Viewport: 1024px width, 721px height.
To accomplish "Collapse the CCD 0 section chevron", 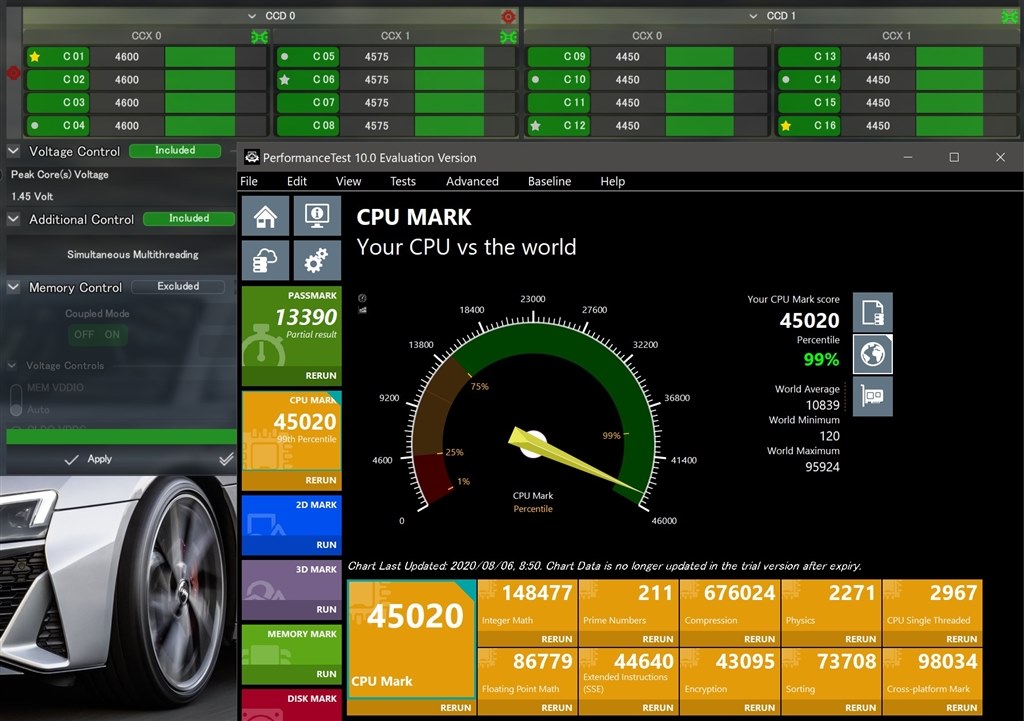I will [252, 16].
